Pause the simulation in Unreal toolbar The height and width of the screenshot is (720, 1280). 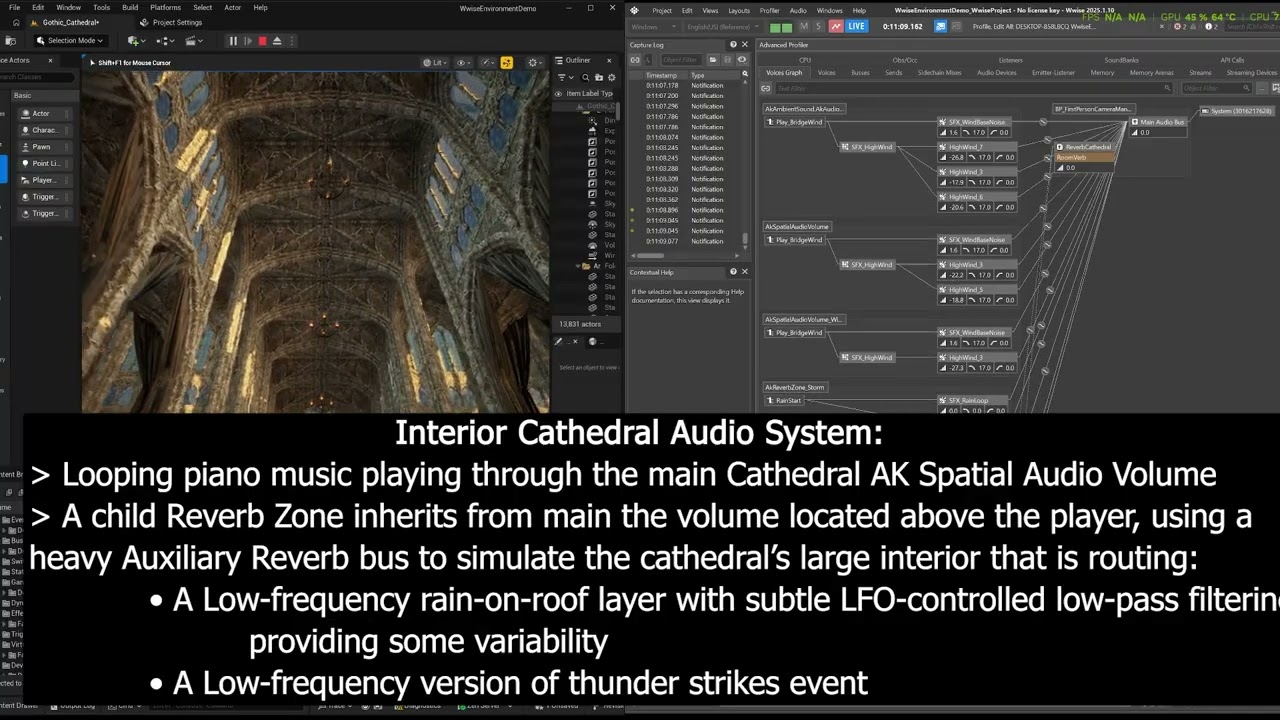point(233,41)
